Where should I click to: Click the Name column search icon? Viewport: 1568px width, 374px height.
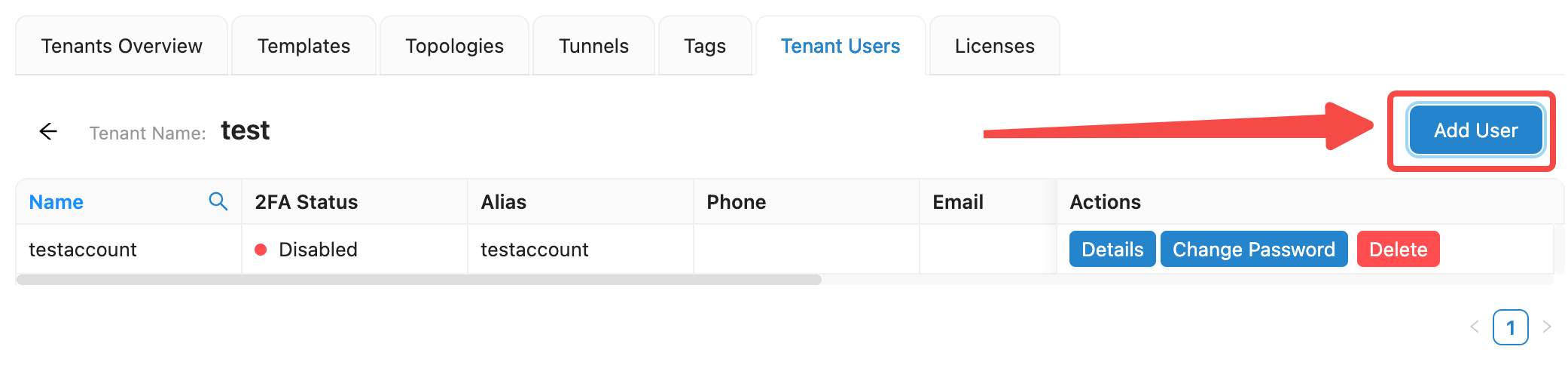[218, 201]
